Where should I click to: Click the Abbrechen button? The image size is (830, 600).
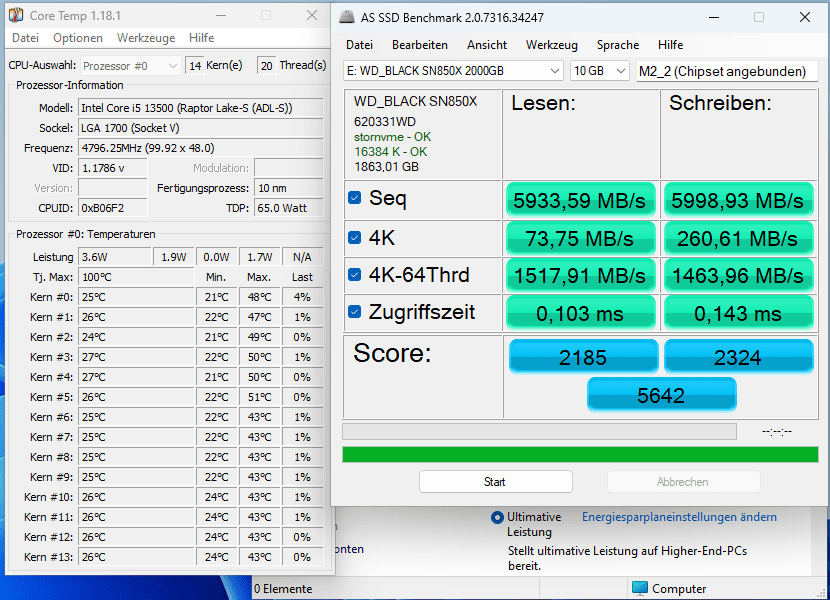[683, 481]
